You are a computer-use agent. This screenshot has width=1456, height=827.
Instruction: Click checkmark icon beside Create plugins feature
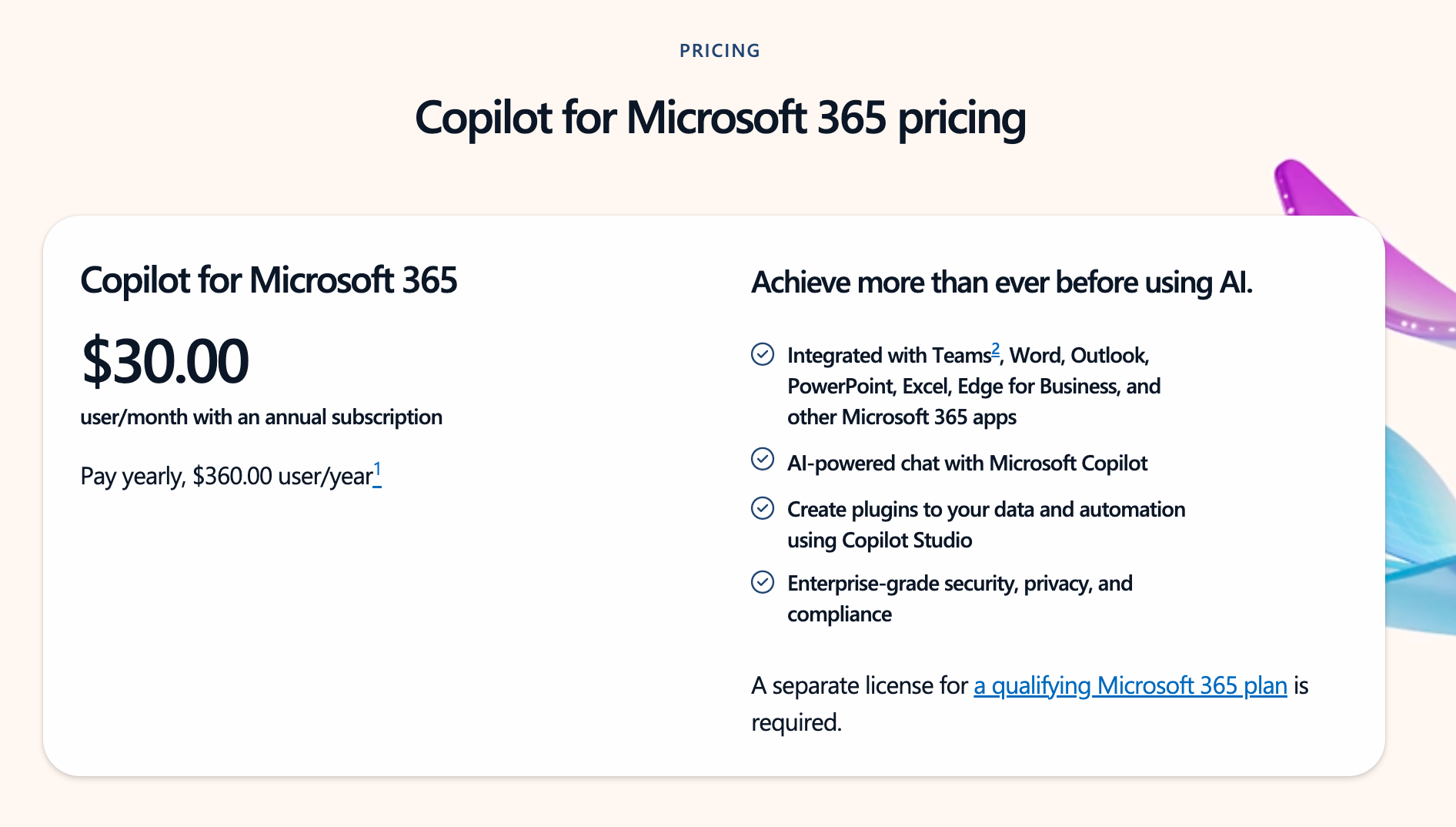pyautogui.click(x=763, y=508)
